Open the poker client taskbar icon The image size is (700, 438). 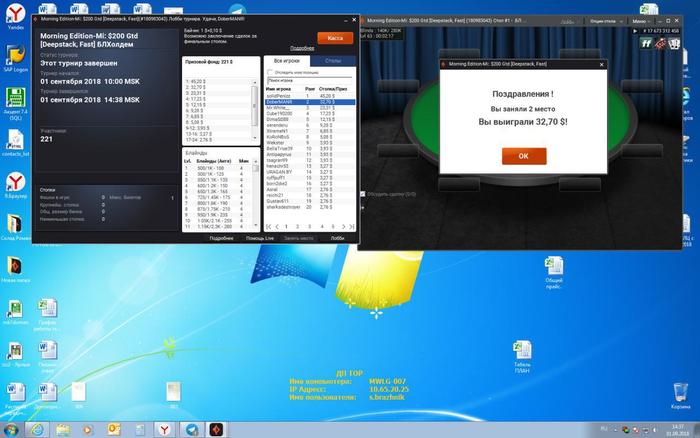click(217, 430)
